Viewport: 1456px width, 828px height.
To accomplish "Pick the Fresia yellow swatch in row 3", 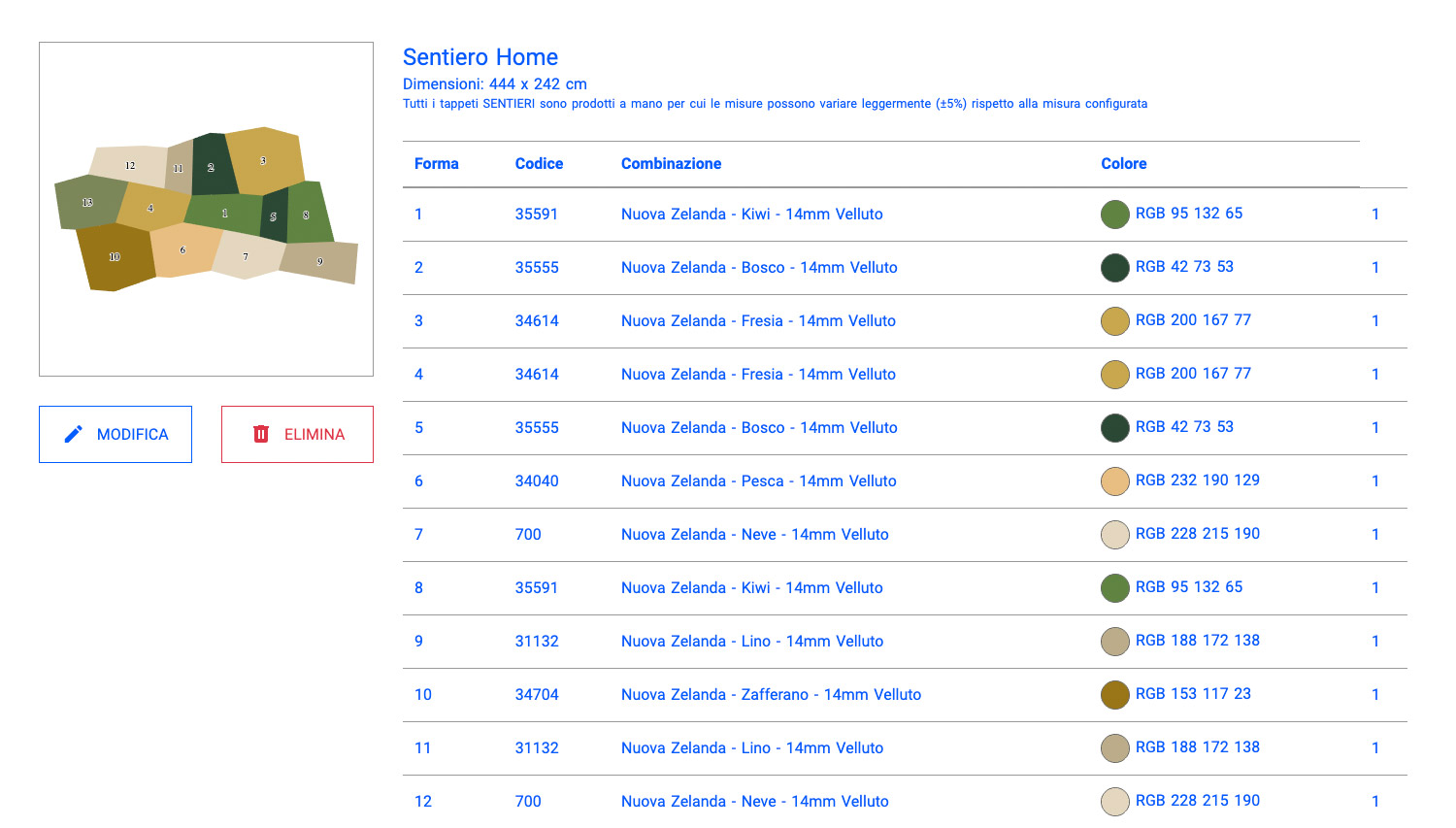I will coord(1114,321).
